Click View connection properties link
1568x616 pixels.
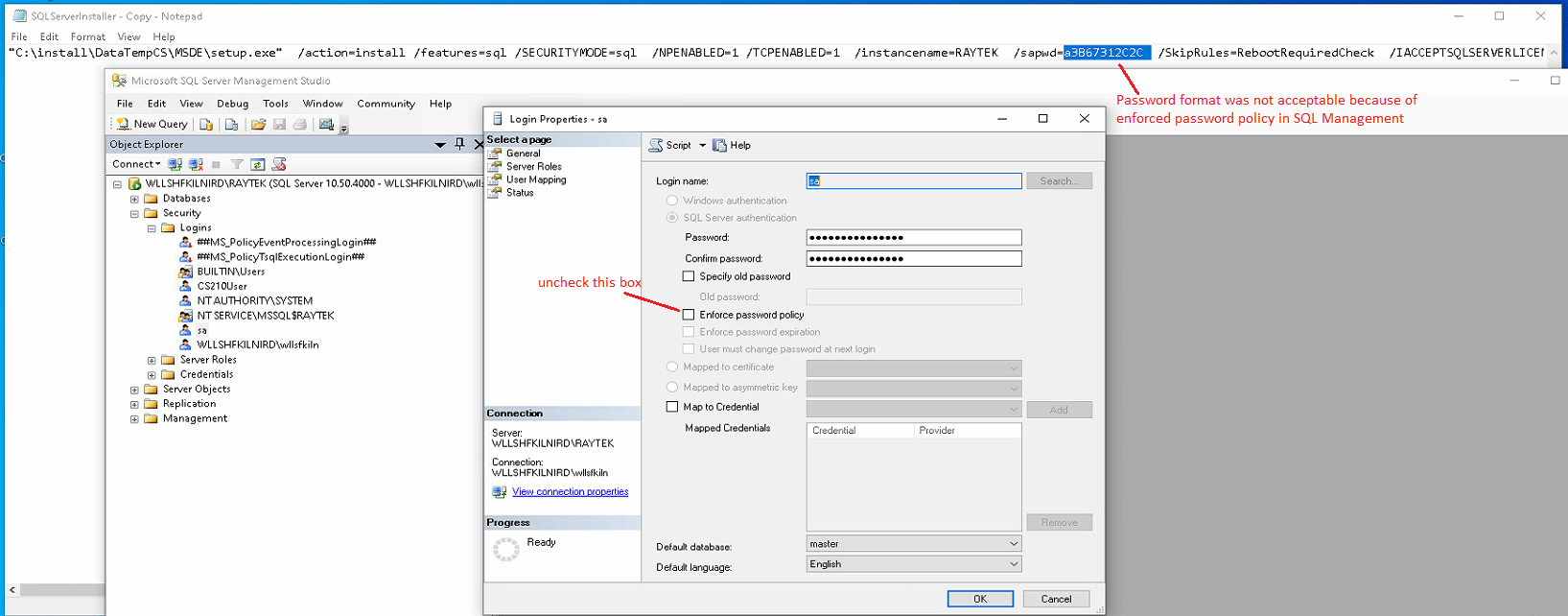[x=570, y=491]
